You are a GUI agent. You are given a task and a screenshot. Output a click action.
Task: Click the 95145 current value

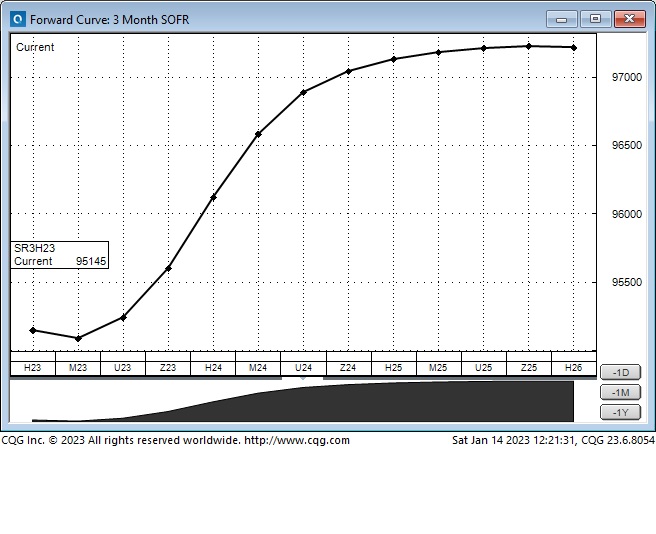[91, 261]
